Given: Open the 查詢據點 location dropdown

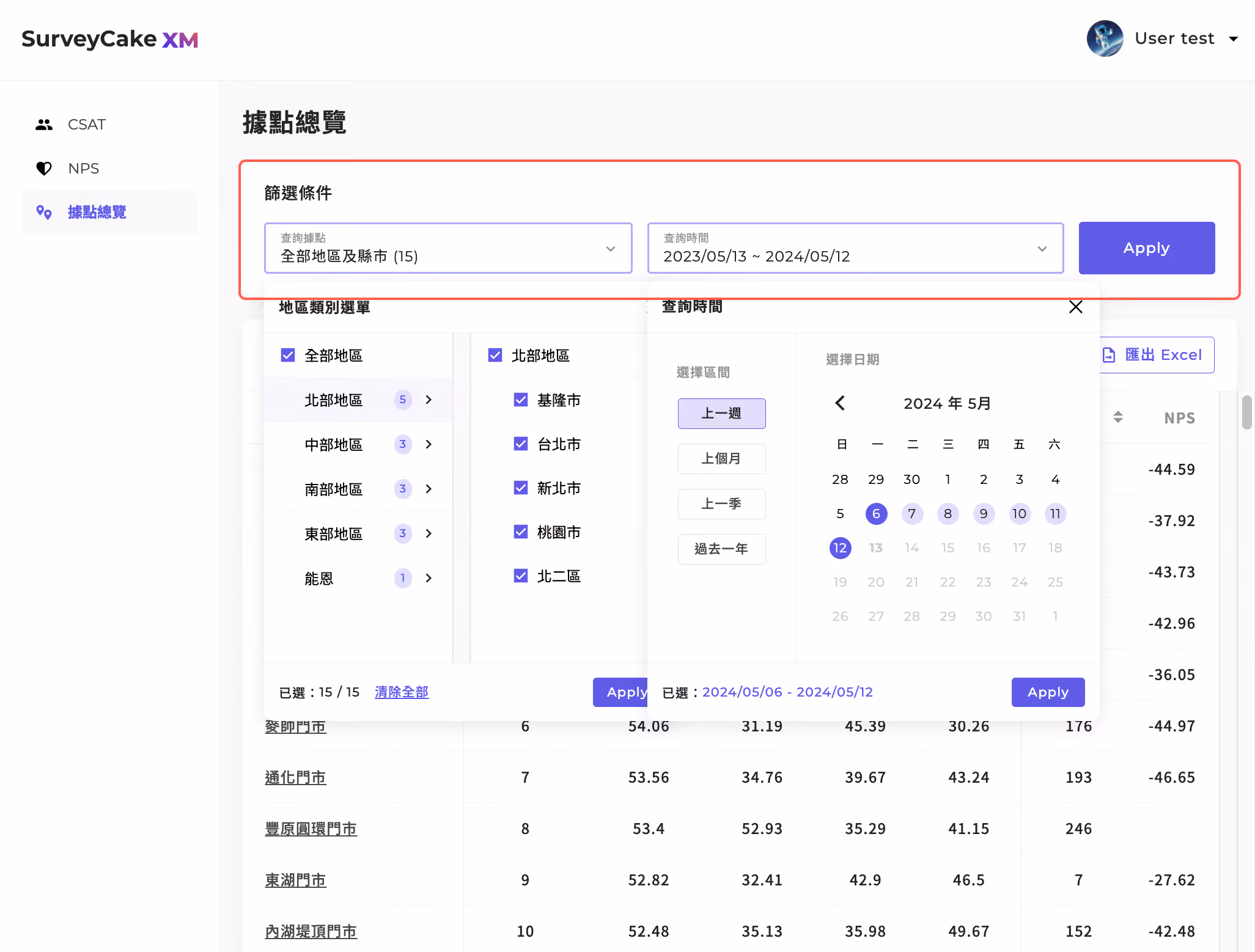Looking at the screenshot, I should click(x=448, y=248).
